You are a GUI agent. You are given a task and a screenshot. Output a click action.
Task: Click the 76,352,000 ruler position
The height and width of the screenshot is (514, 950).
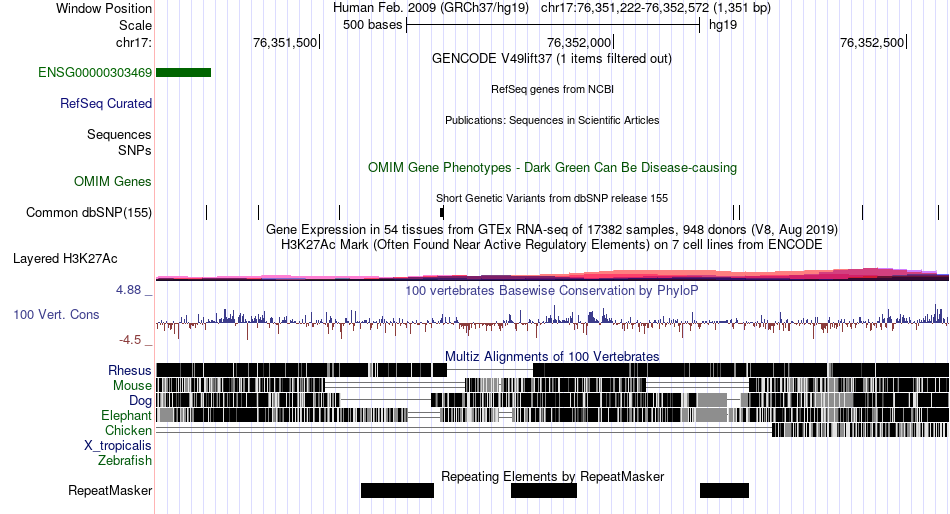pyautogui.click(x=579, y=42)
